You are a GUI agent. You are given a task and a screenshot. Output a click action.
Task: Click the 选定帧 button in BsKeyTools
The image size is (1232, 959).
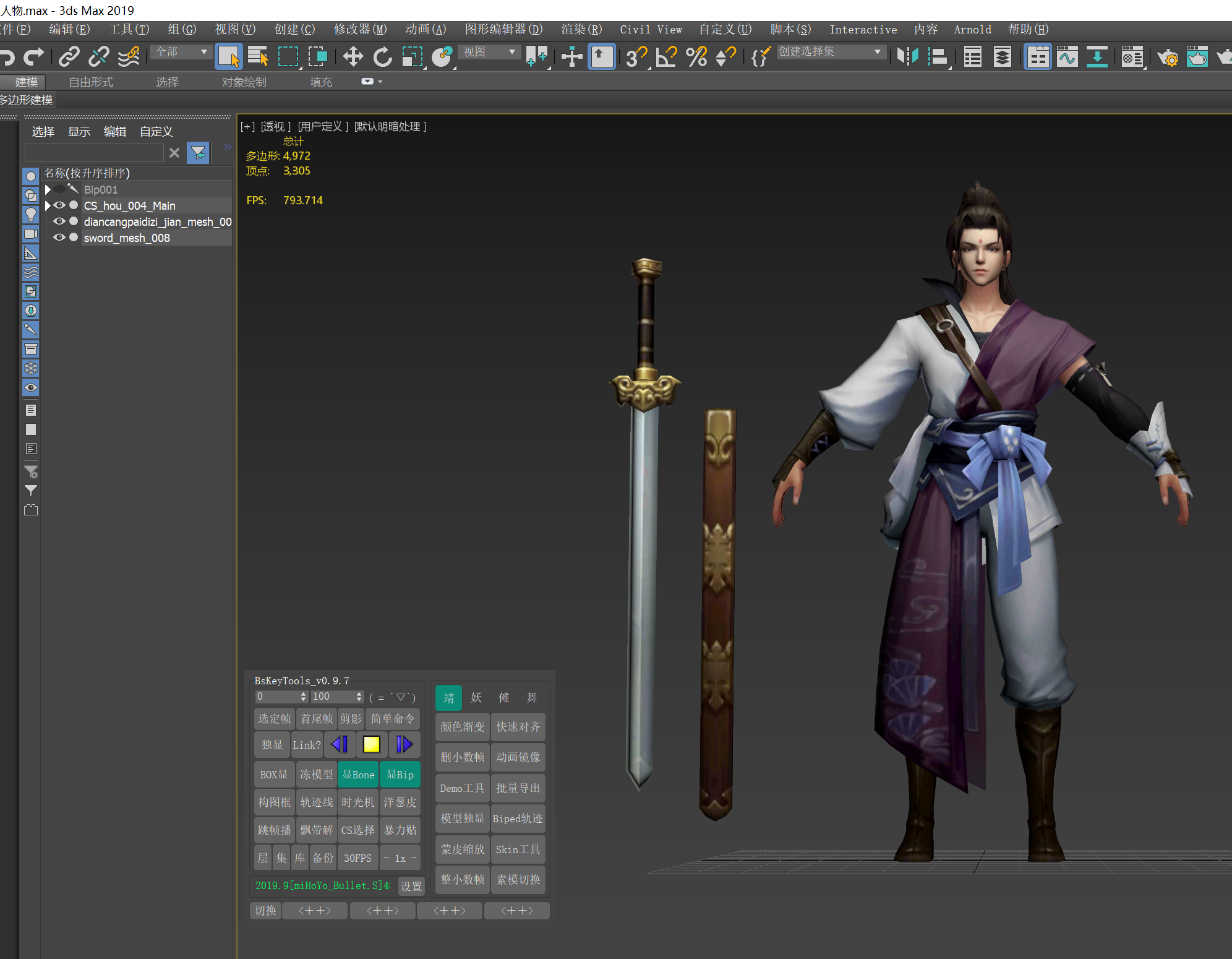click(x=274, y=719)
